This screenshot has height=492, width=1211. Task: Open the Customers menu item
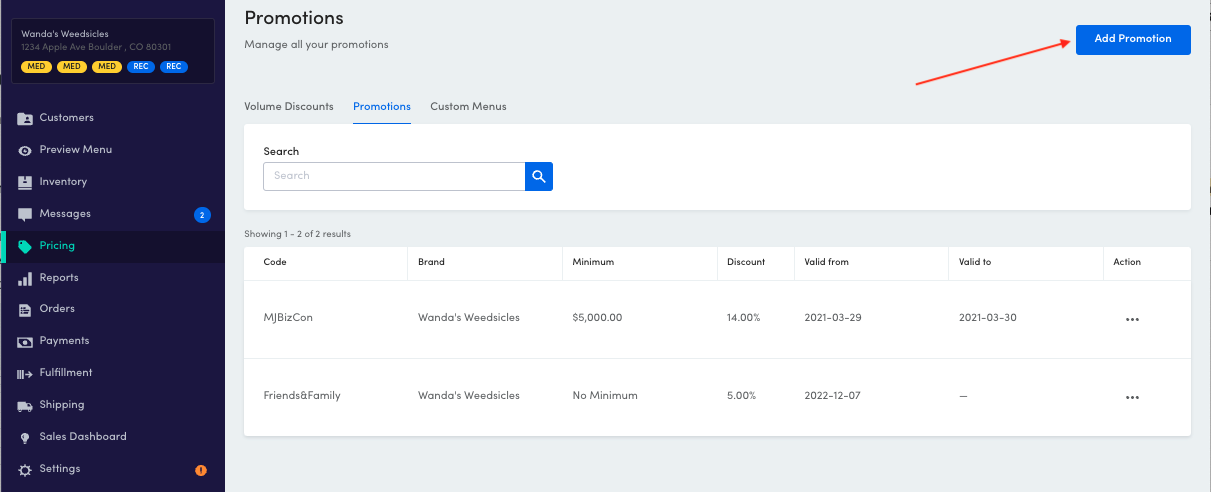66,118
